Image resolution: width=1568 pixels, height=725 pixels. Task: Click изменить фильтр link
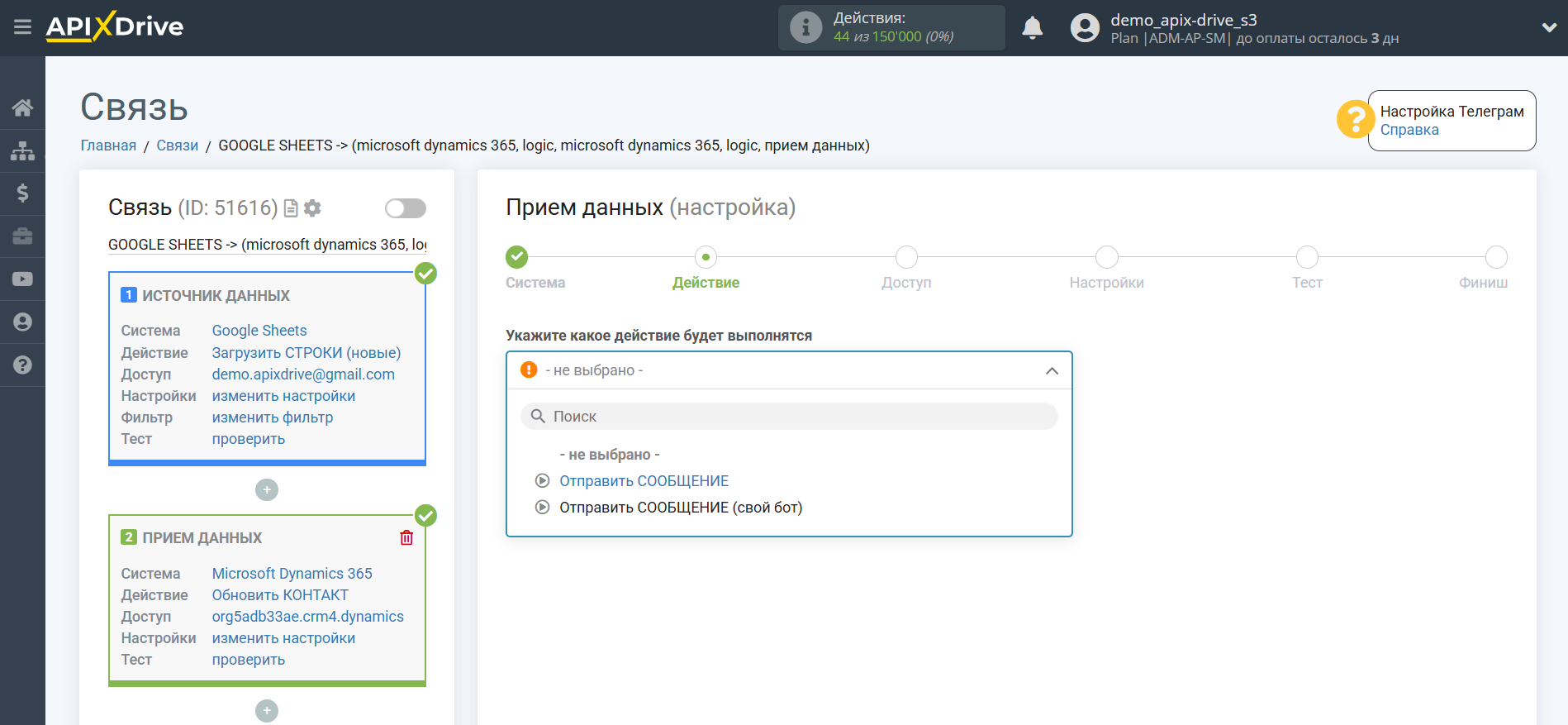coord(273,417)
